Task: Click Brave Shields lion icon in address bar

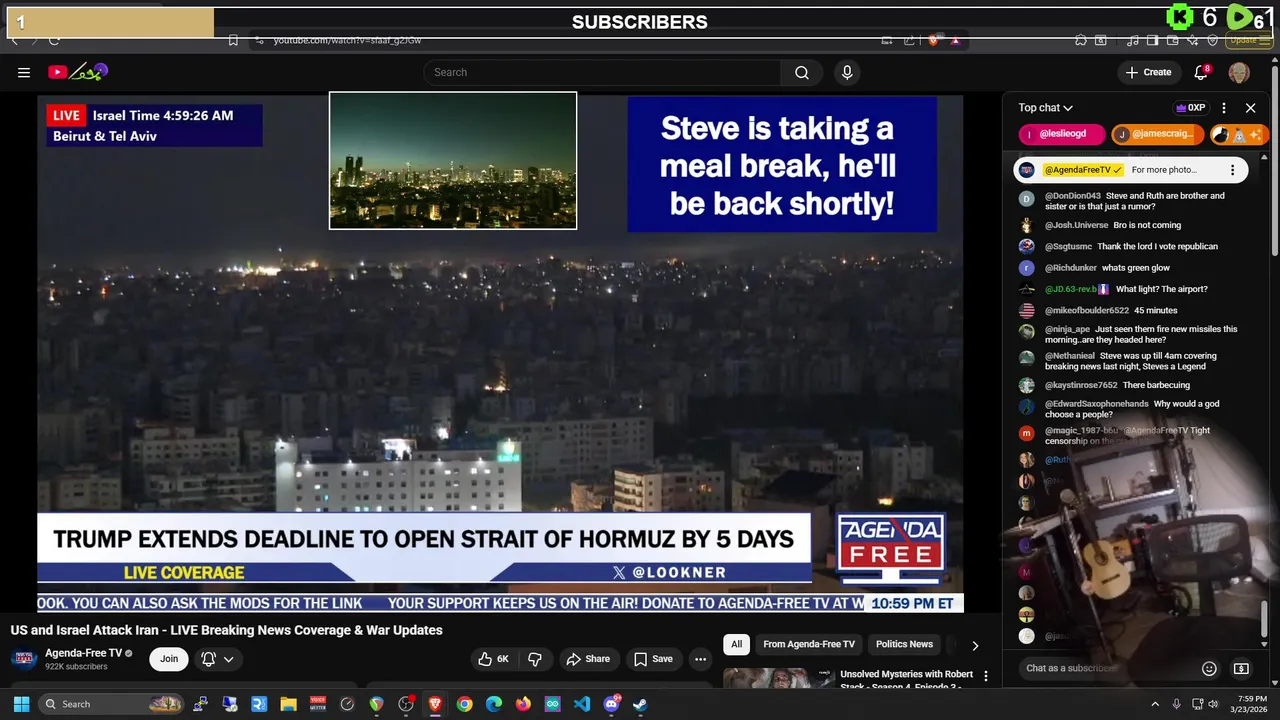Action: pos(933,40)
